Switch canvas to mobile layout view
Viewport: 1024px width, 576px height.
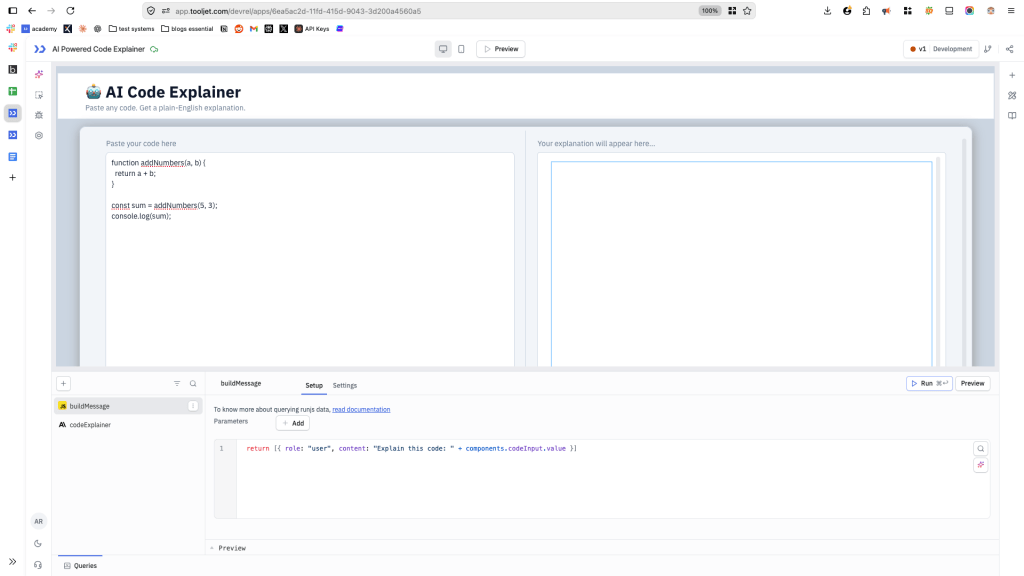(x=460, y=48)
